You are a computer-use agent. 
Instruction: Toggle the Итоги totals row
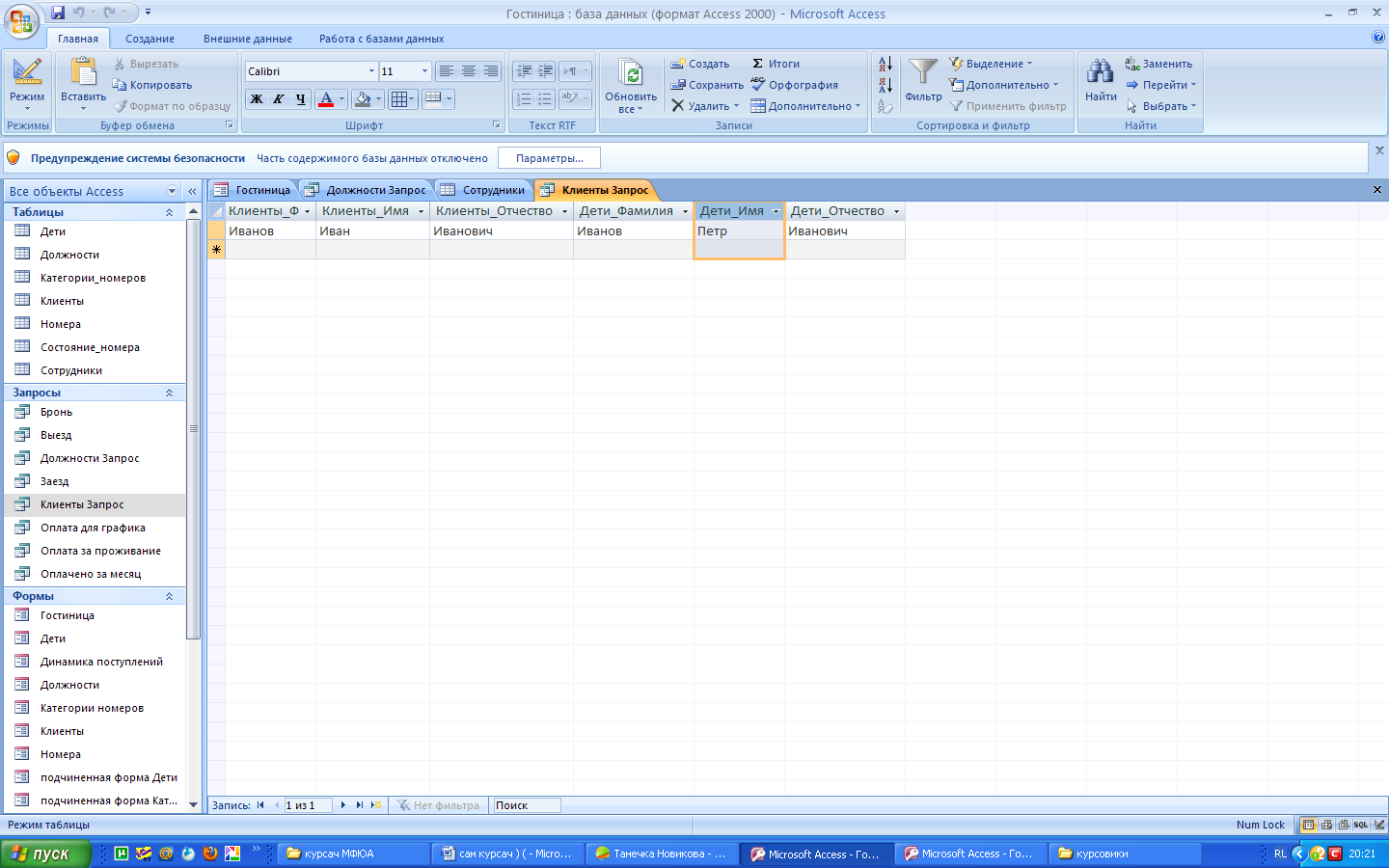click(776, 64)
